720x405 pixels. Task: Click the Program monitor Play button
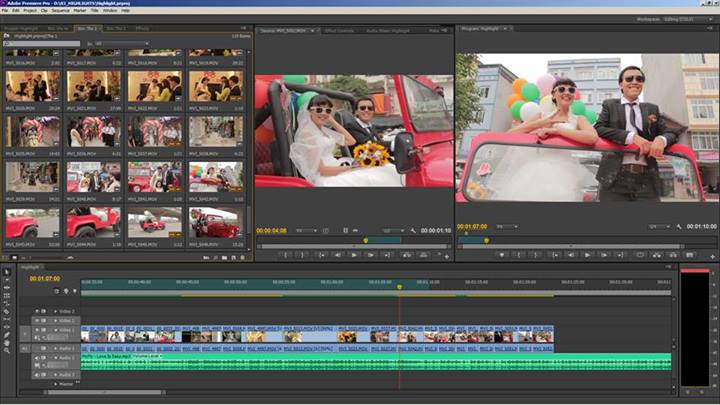(586, 255)
